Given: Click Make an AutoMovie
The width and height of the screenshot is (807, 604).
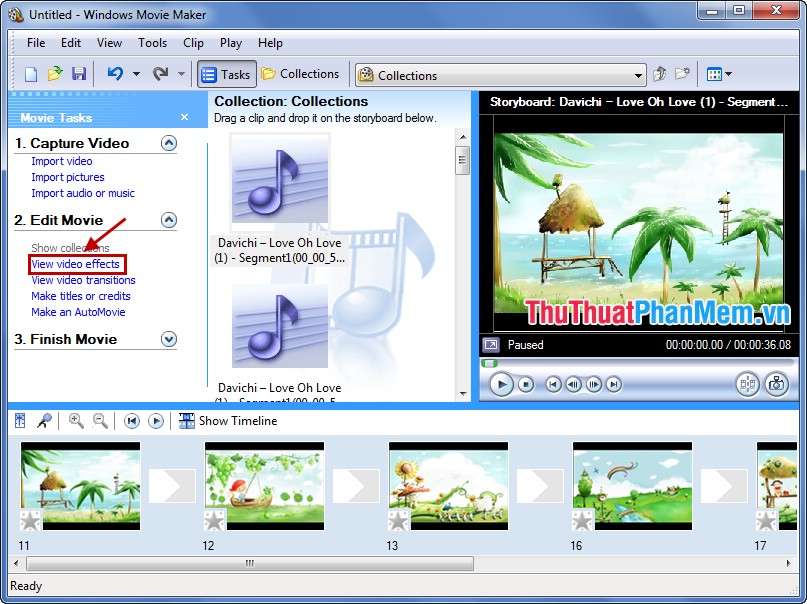Looking at the screenshot, I should [x=77, y=310].
